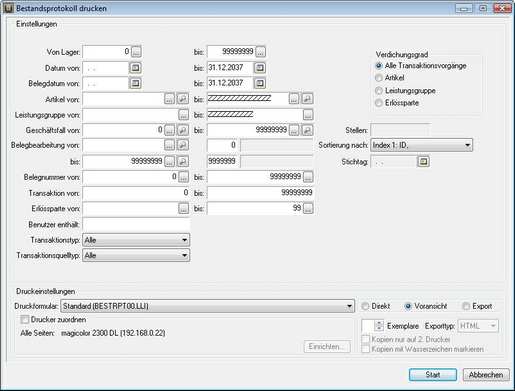Open calendar picker for Stichtag
Image resolution: width=515 pixels, height=391 pixels.
pyautogui.click(x=423, y=162)
